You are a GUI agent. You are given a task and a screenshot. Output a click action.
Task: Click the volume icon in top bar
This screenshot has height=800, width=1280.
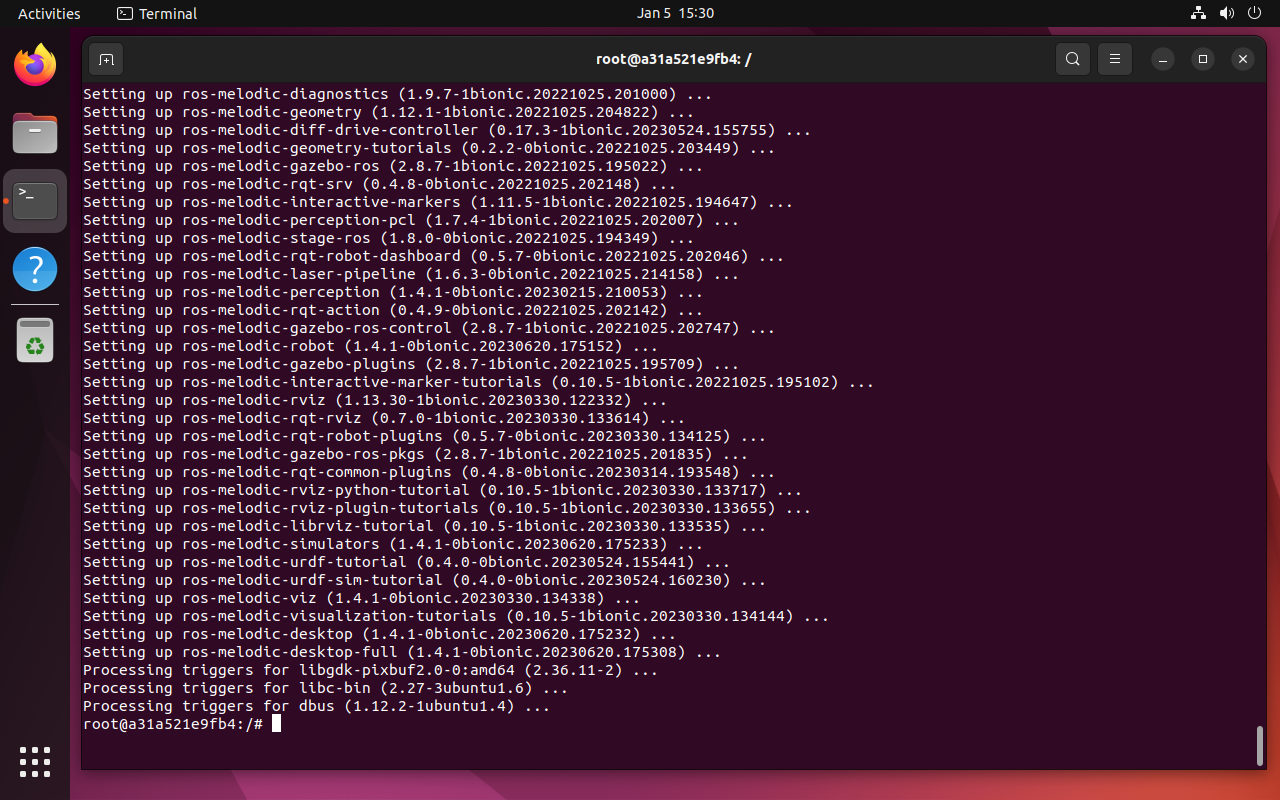pyautogui.click(x=1226, y=13)
